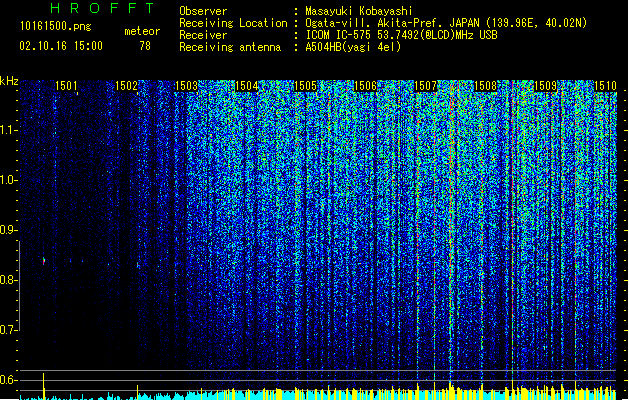This screenshot has width=629, height=400.
Task: Click the 'meteor' label
Action: pos(142,31)
